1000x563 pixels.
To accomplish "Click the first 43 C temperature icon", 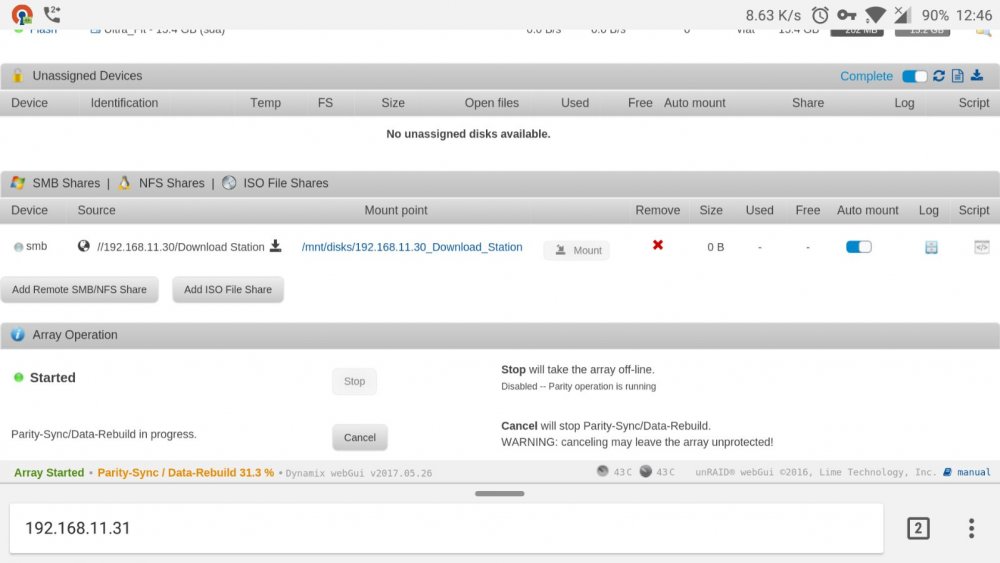I will point(603,471).
